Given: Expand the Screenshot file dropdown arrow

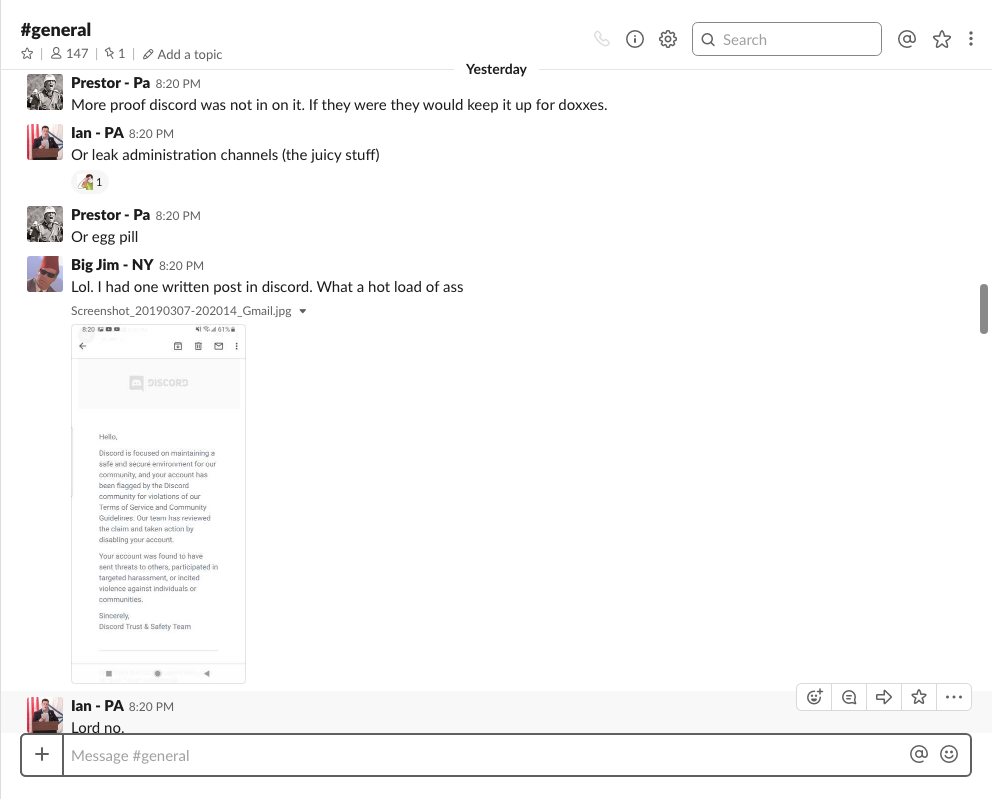Looking at the screenshot, I should (x=303, y=311).
